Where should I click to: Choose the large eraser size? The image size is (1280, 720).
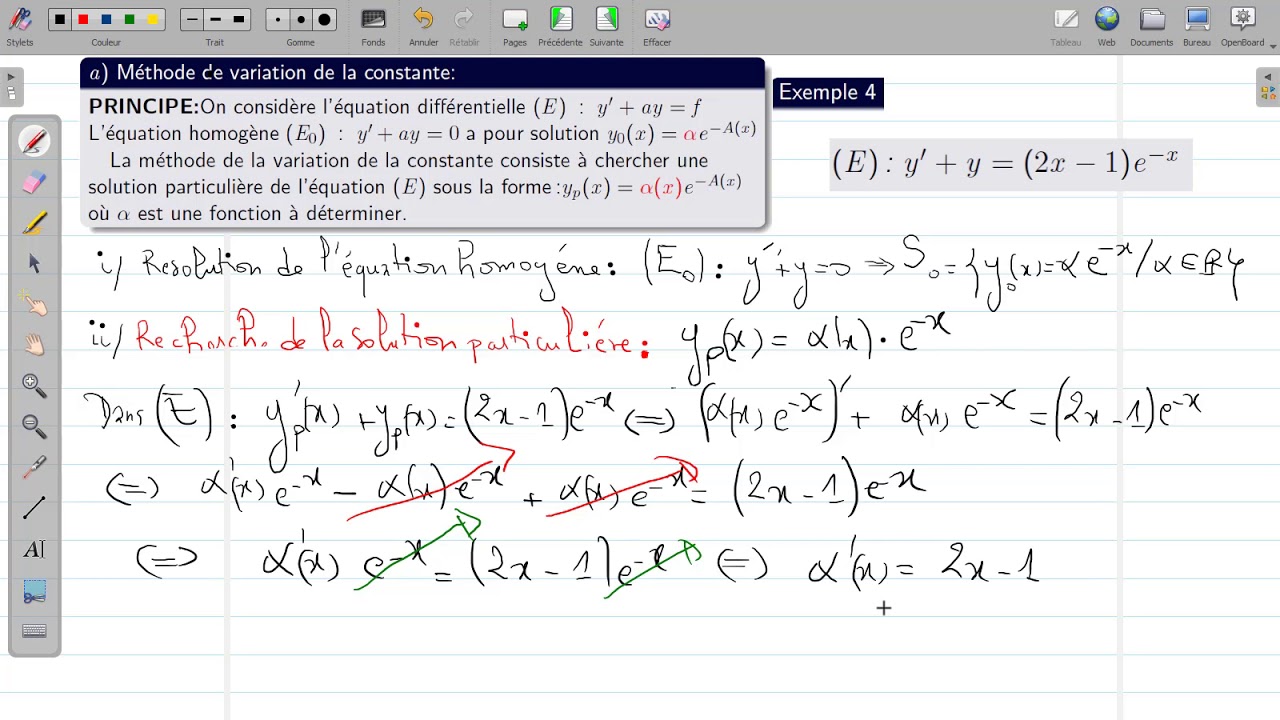click(324, 20)
